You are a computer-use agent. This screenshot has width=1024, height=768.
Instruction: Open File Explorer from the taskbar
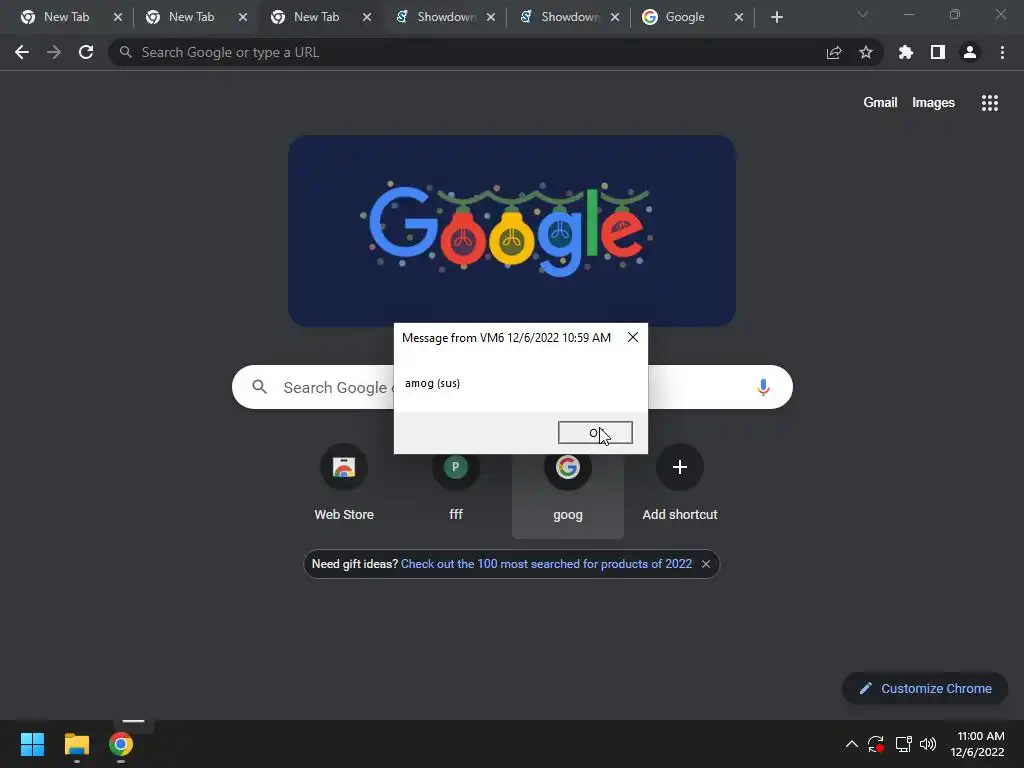(76, 744)
